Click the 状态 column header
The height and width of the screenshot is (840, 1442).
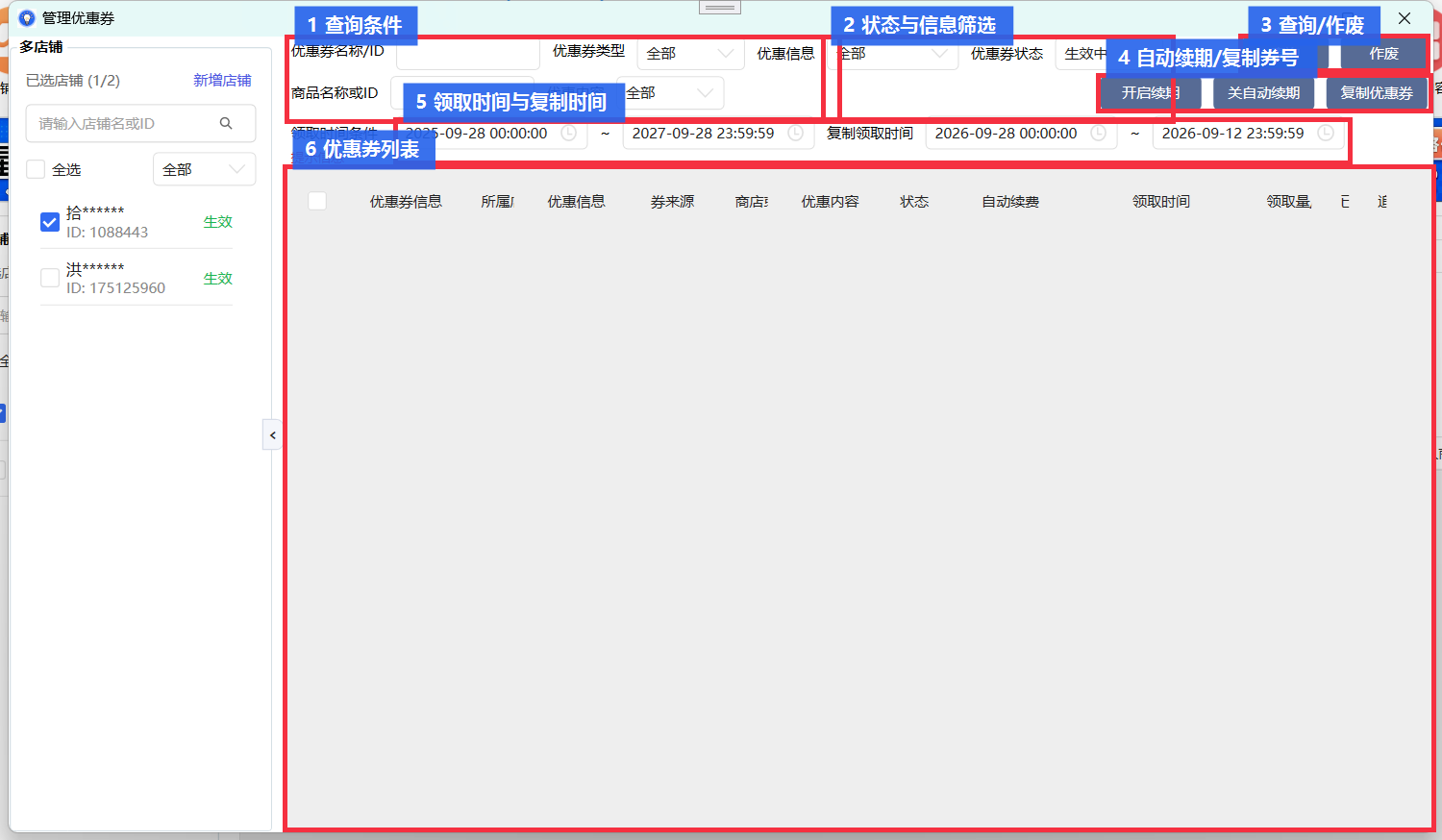pos(914,202)
